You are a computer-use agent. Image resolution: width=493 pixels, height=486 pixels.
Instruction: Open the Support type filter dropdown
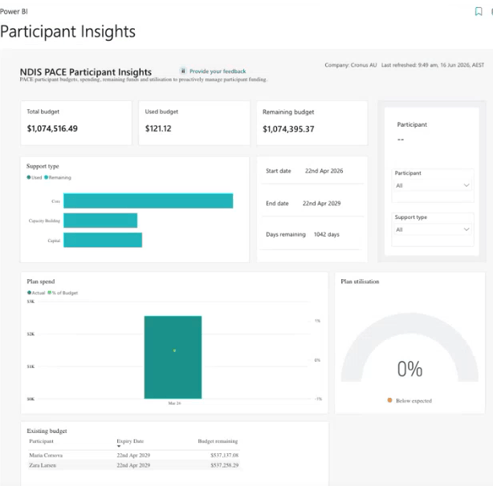pos(433,229)
